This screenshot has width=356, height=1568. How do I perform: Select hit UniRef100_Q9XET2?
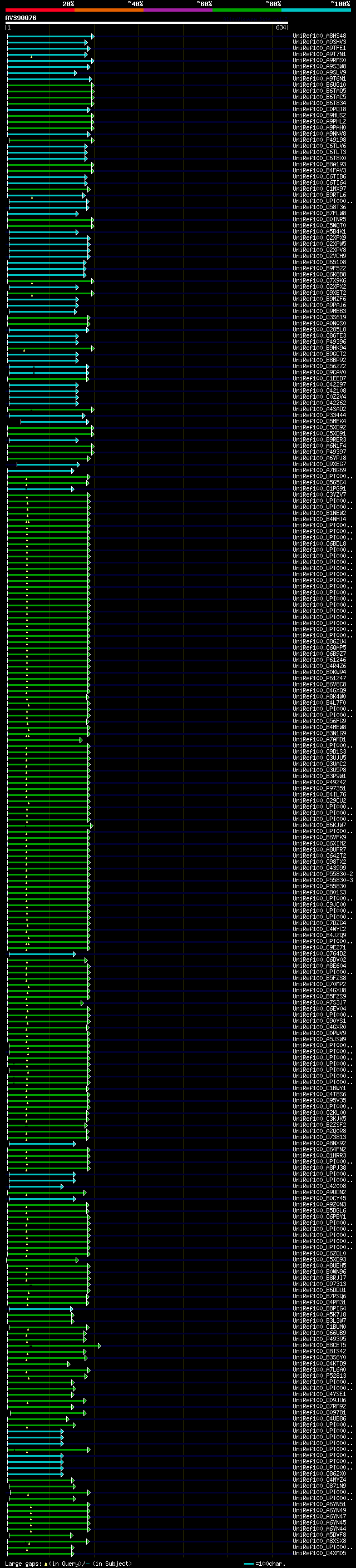coord(319,293)
